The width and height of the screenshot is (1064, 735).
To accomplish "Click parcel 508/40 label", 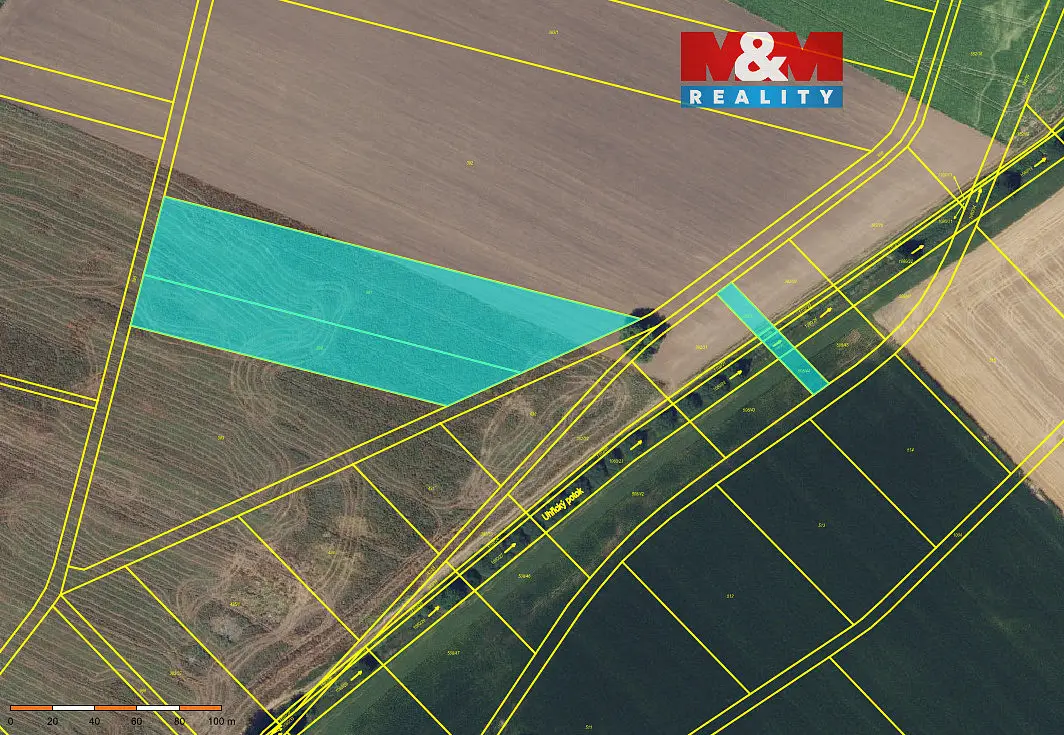I will [x=749, y=409].
